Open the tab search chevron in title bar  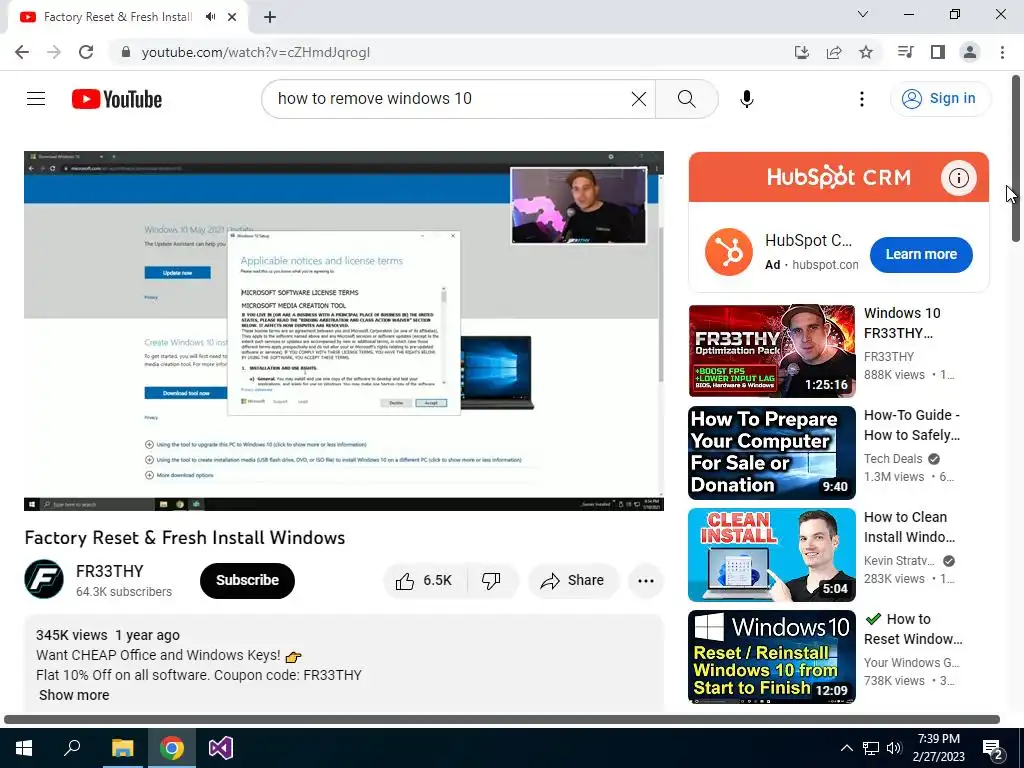click(x=863, y=14)
